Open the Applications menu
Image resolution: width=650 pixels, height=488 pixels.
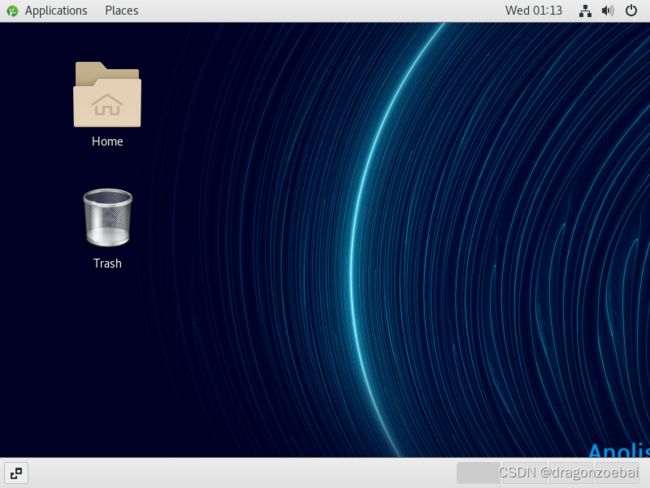pos(56,10)
